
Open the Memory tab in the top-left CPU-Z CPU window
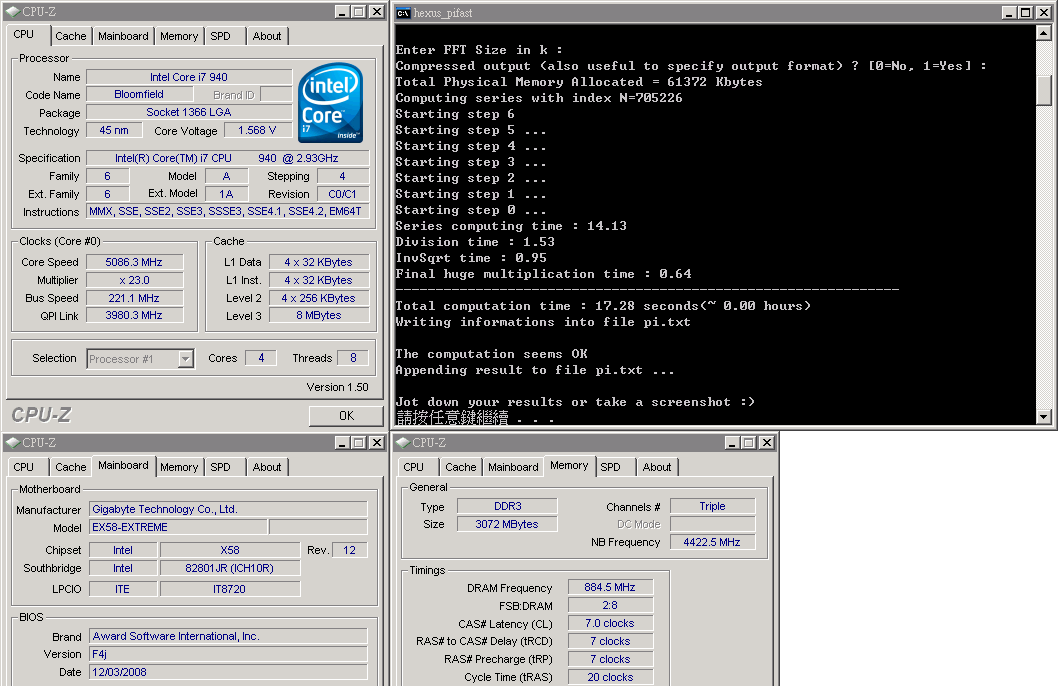(179, 36)
